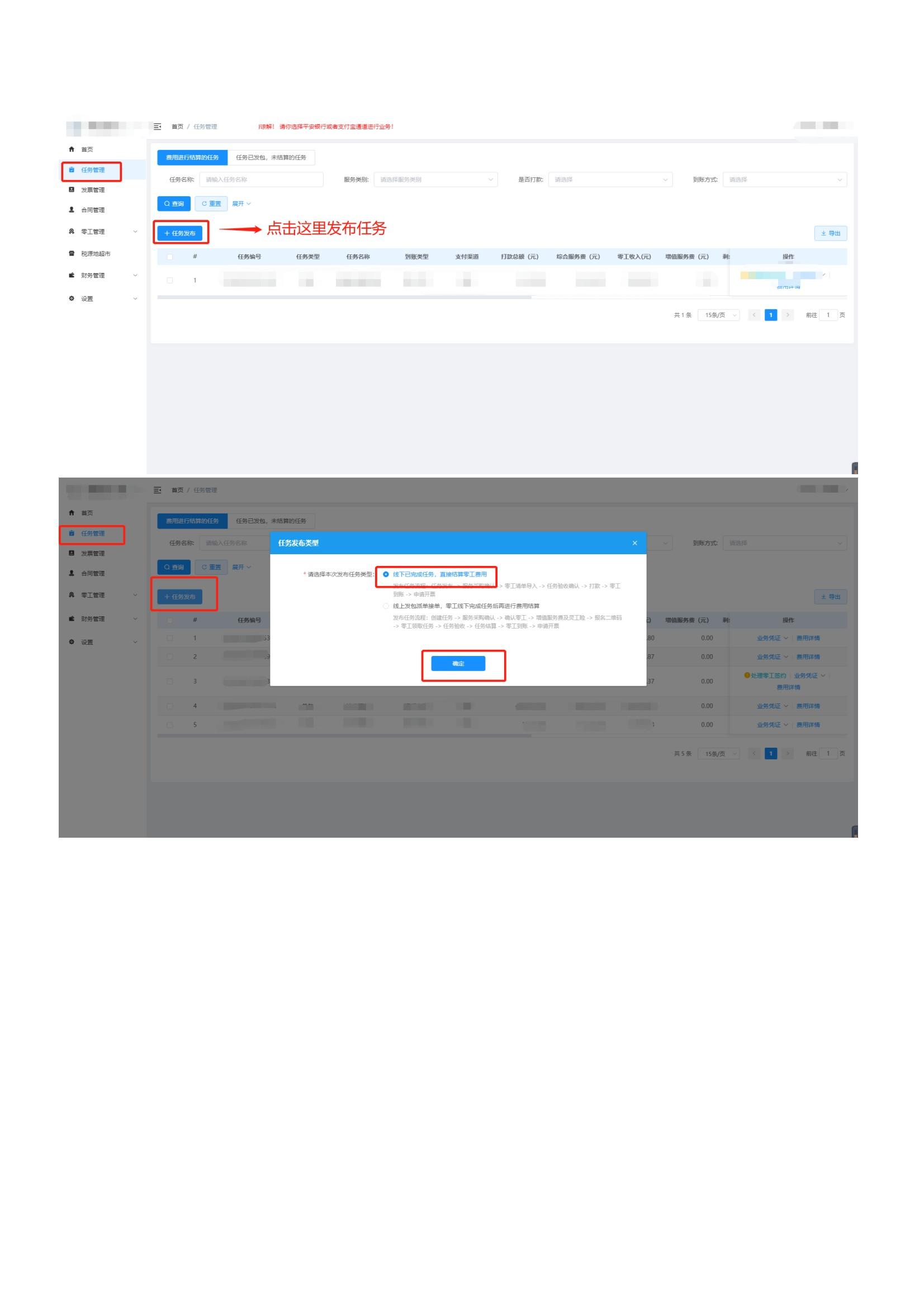Open the 服务类别 dropdown in upper filter bar
Viewport: 924px width, 1308px height.
(x=435, y=180)
